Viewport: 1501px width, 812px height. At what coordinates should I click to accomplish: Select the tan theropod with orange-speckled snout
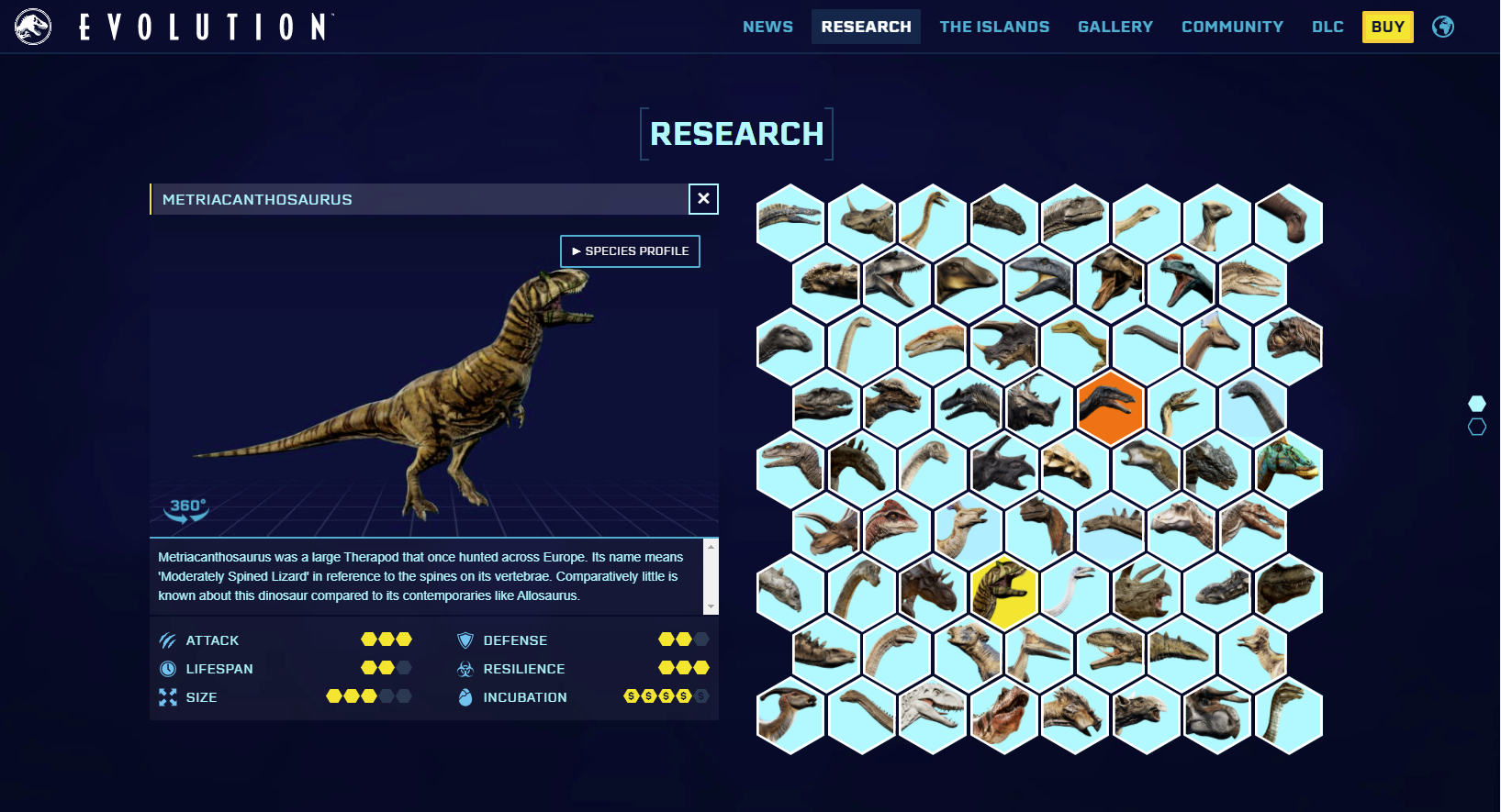(932, 345)
